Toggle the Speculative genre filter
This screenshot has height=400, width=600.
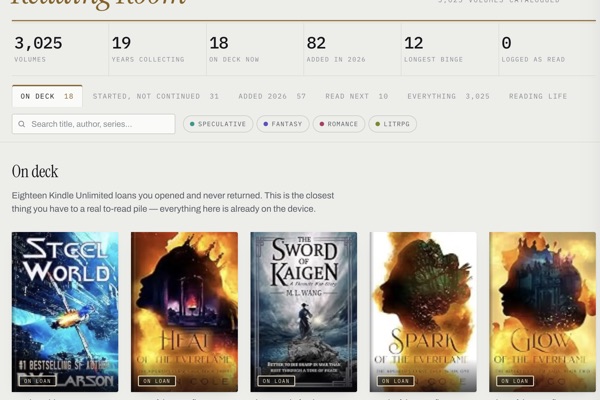coord(218,124)
